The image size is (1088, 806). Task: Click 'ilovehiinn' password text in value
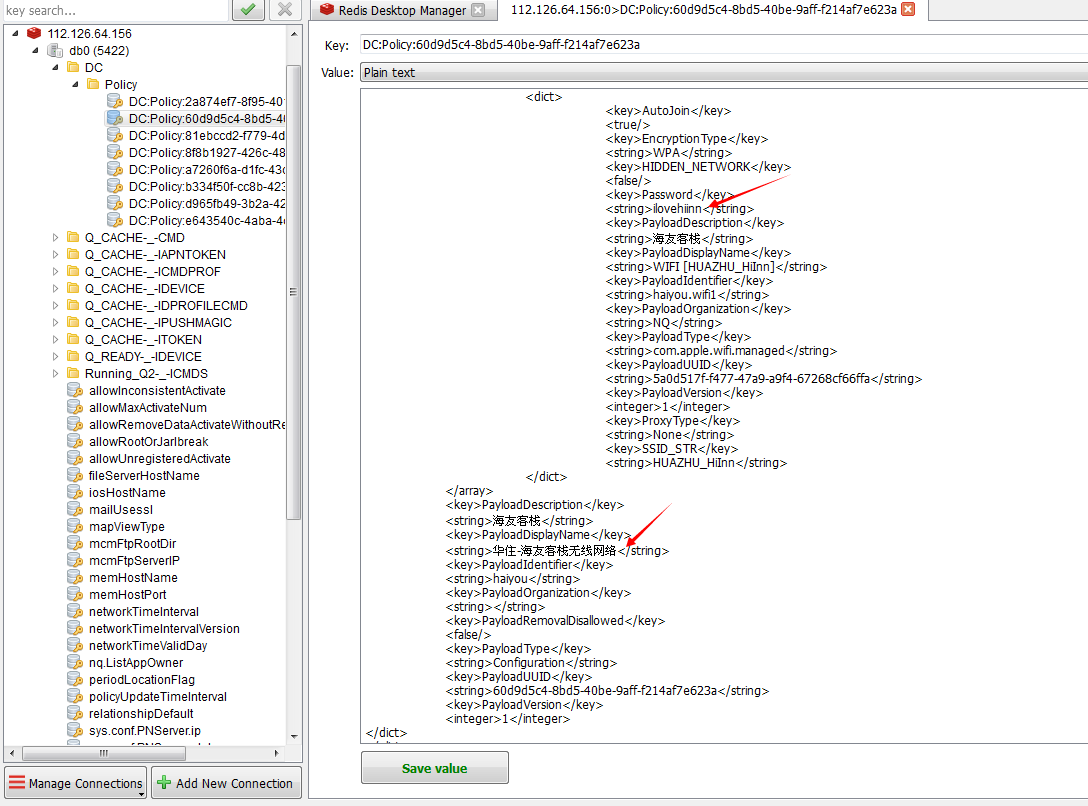point(678,209)
